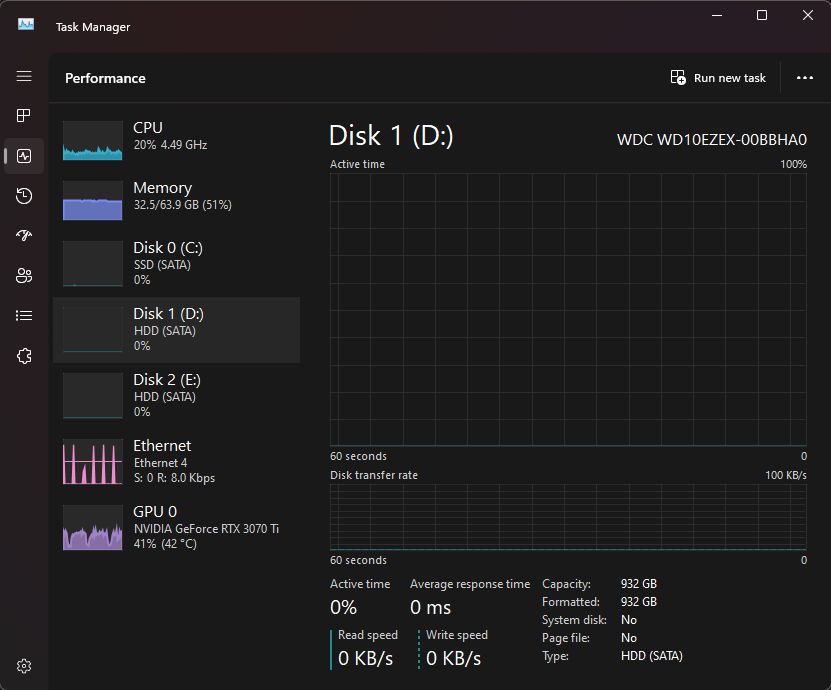The width and height of the screenshot is (831, 690).
Task: Click the Disk transfer rate graph
Action: click(568, 517)
